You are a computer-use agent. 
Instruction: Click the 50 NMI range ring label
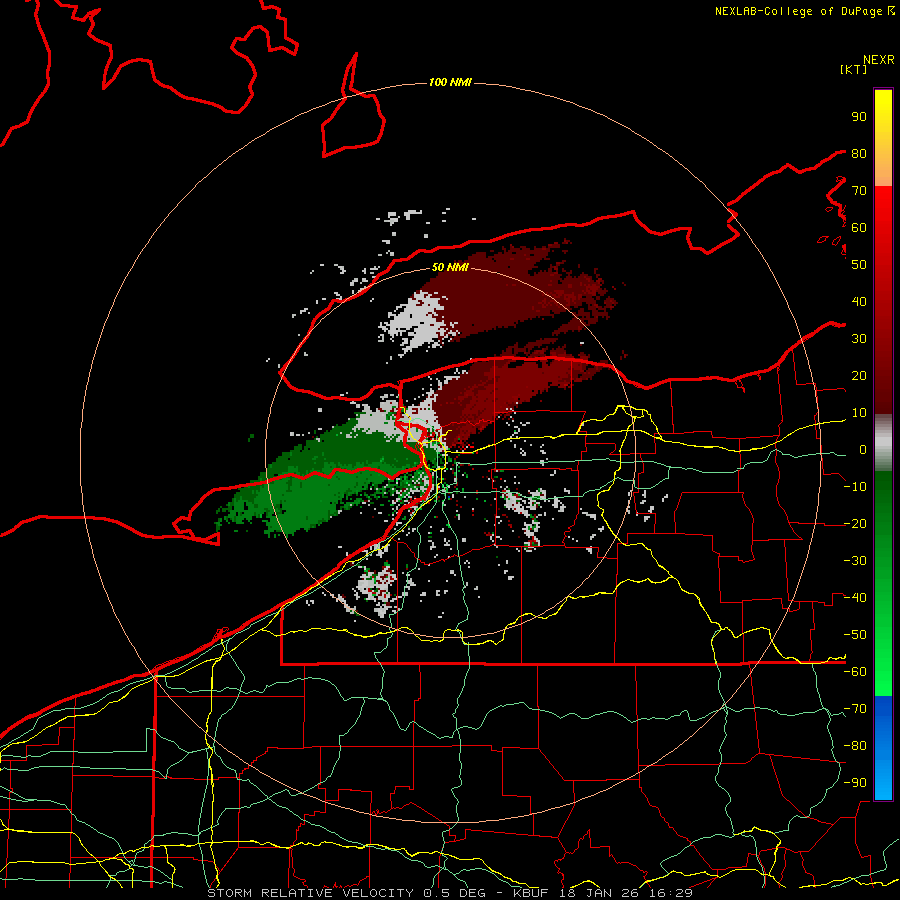click(x=450, y=267)
